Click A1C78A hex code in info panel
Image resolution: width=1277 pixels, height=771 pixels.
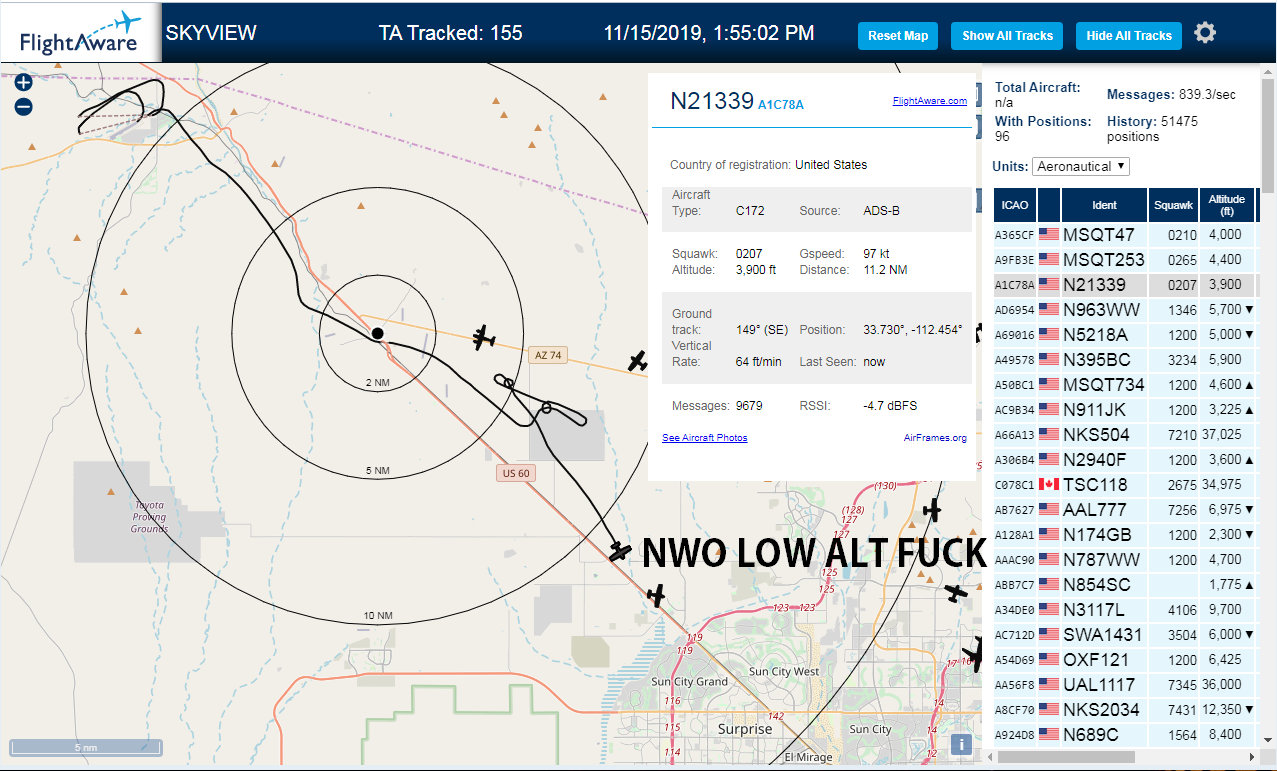(781, 104)
